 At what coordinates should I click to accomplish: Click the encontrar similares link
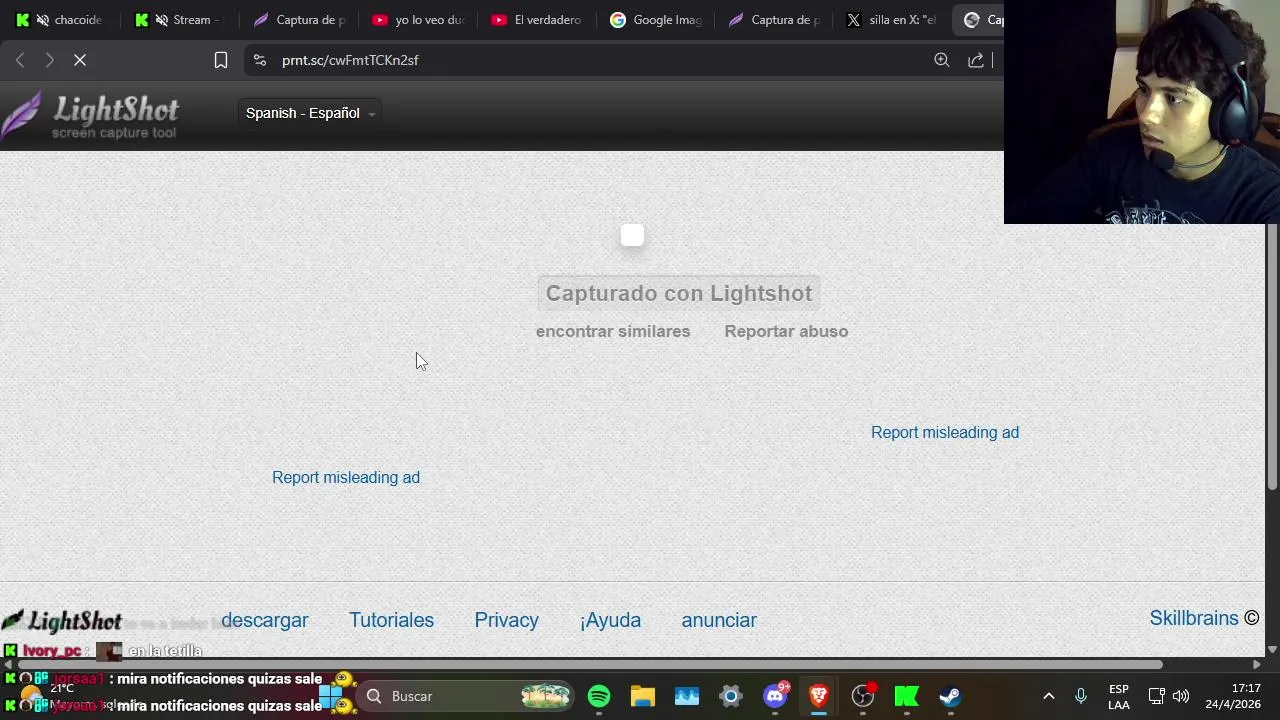pos(613,331)
